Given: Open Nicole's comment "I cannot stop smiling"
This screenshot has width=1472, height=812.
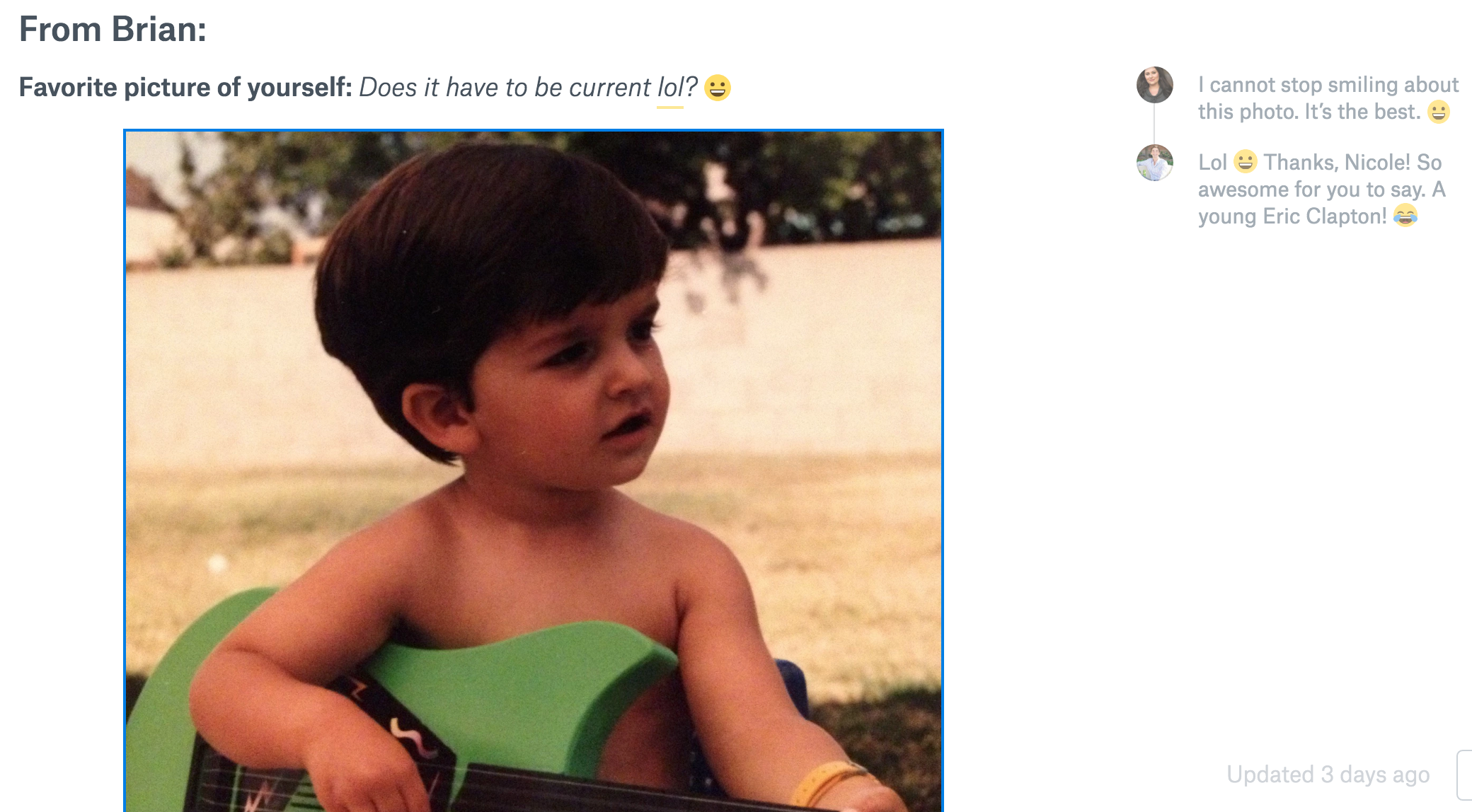Looking at the screenshot, I should click(x=1328, y=98).
